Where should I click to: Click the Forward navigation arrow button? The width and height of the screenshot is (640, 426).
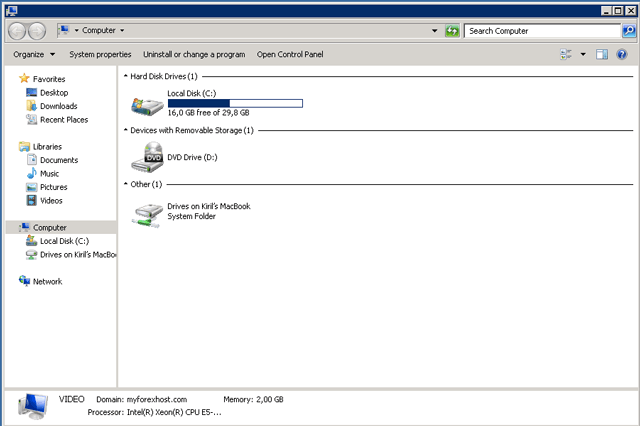click(x=37, y=31)
